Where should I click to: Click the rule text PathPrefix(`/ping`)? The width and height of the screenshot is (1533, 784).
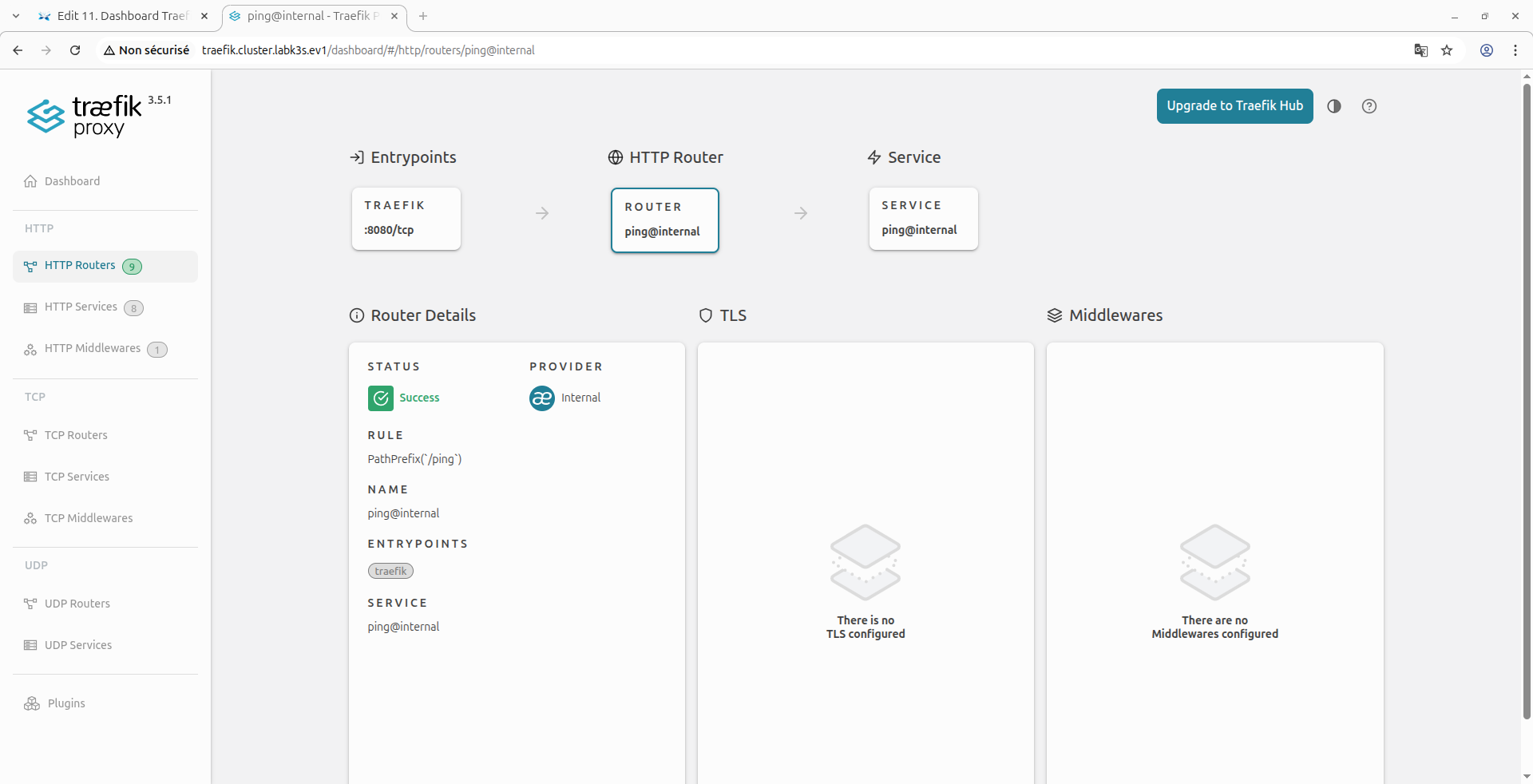click(414, 459)
